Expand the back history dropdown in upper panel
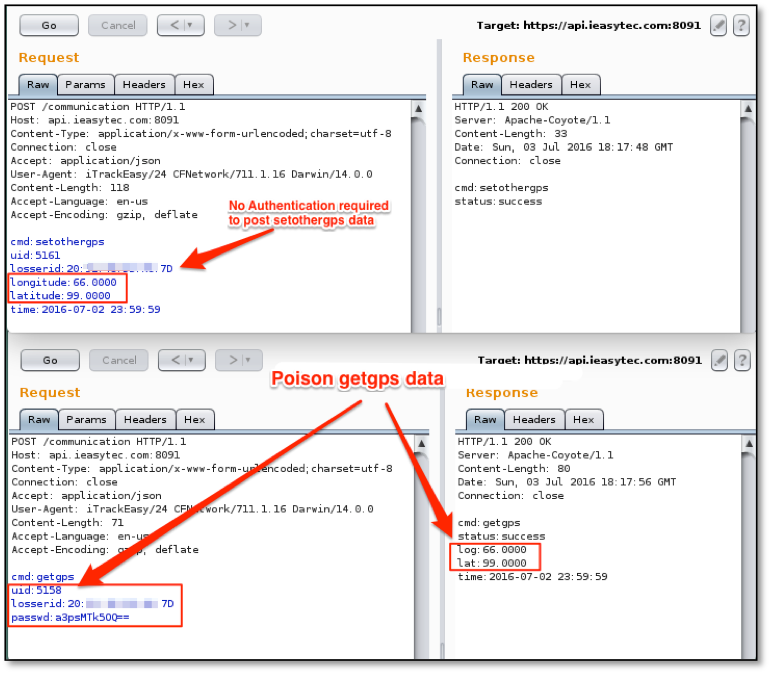Viewport: 771px width, 674px height. pyautogui.click(x=188, y=25)
